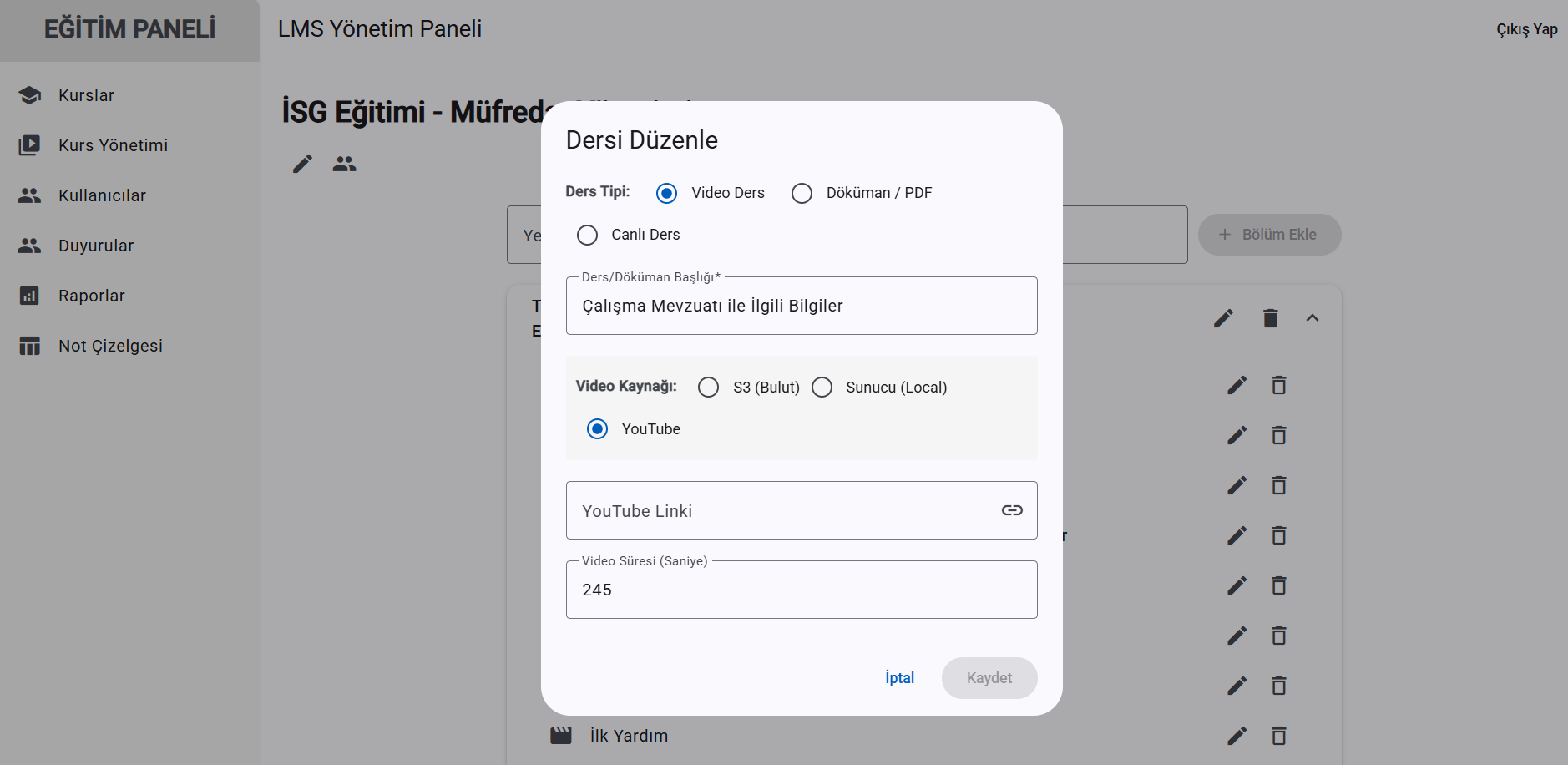Select the Canlı Ders radio option
The height and width of the screenshot is (765, 1568).
587,235
